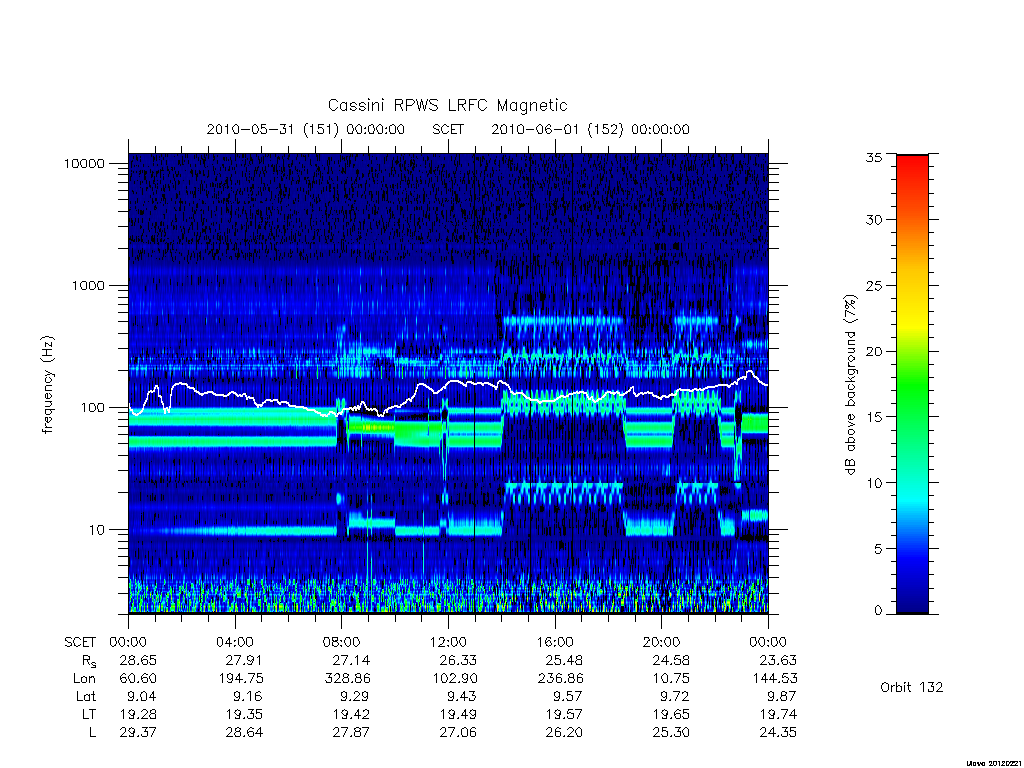Click the Rs value 23.63
This screenshot has width=1024, height=768.
tap(778, 660)
